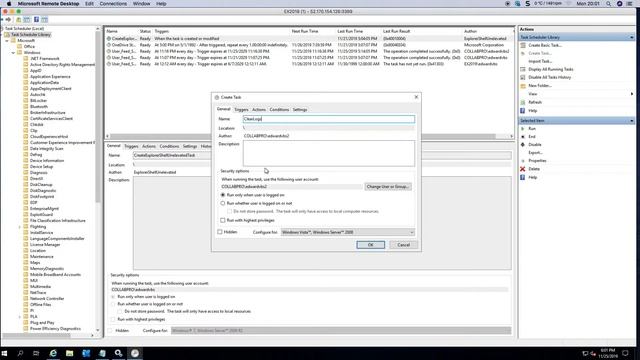Click the End stop icon under Selected Item

[523, 137]
